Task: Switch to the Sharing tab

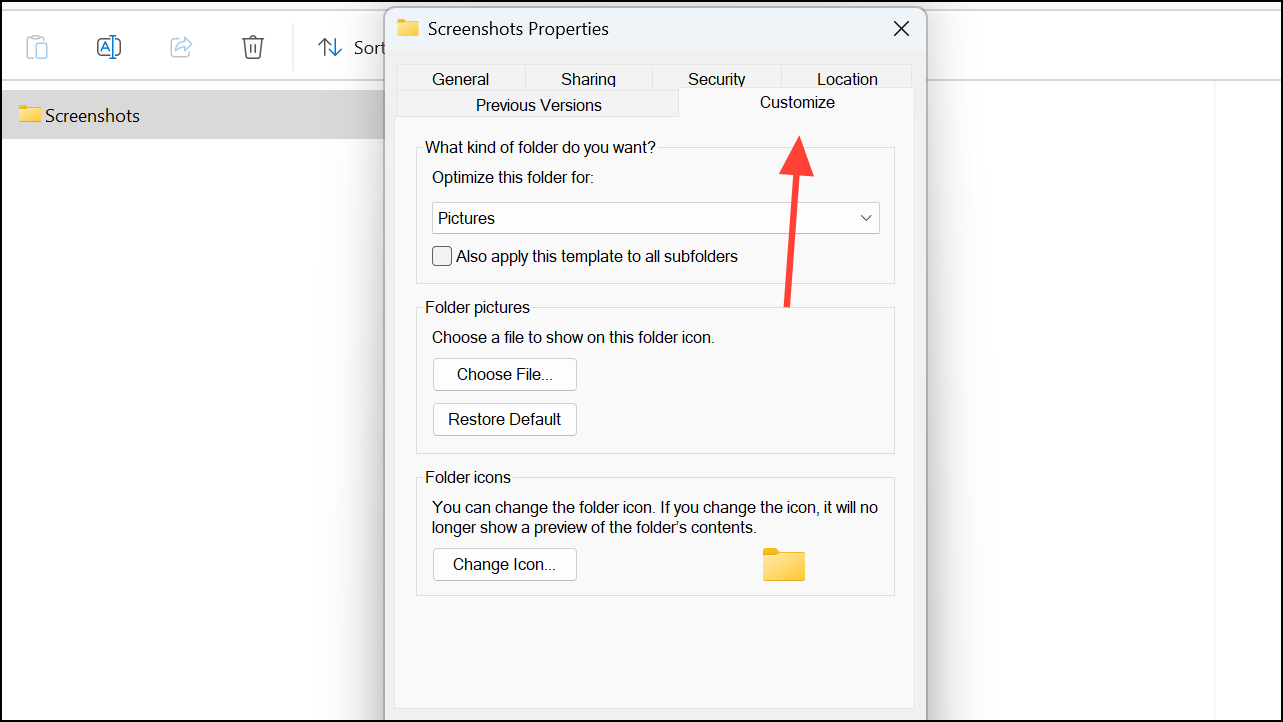Action: [588, 78]
